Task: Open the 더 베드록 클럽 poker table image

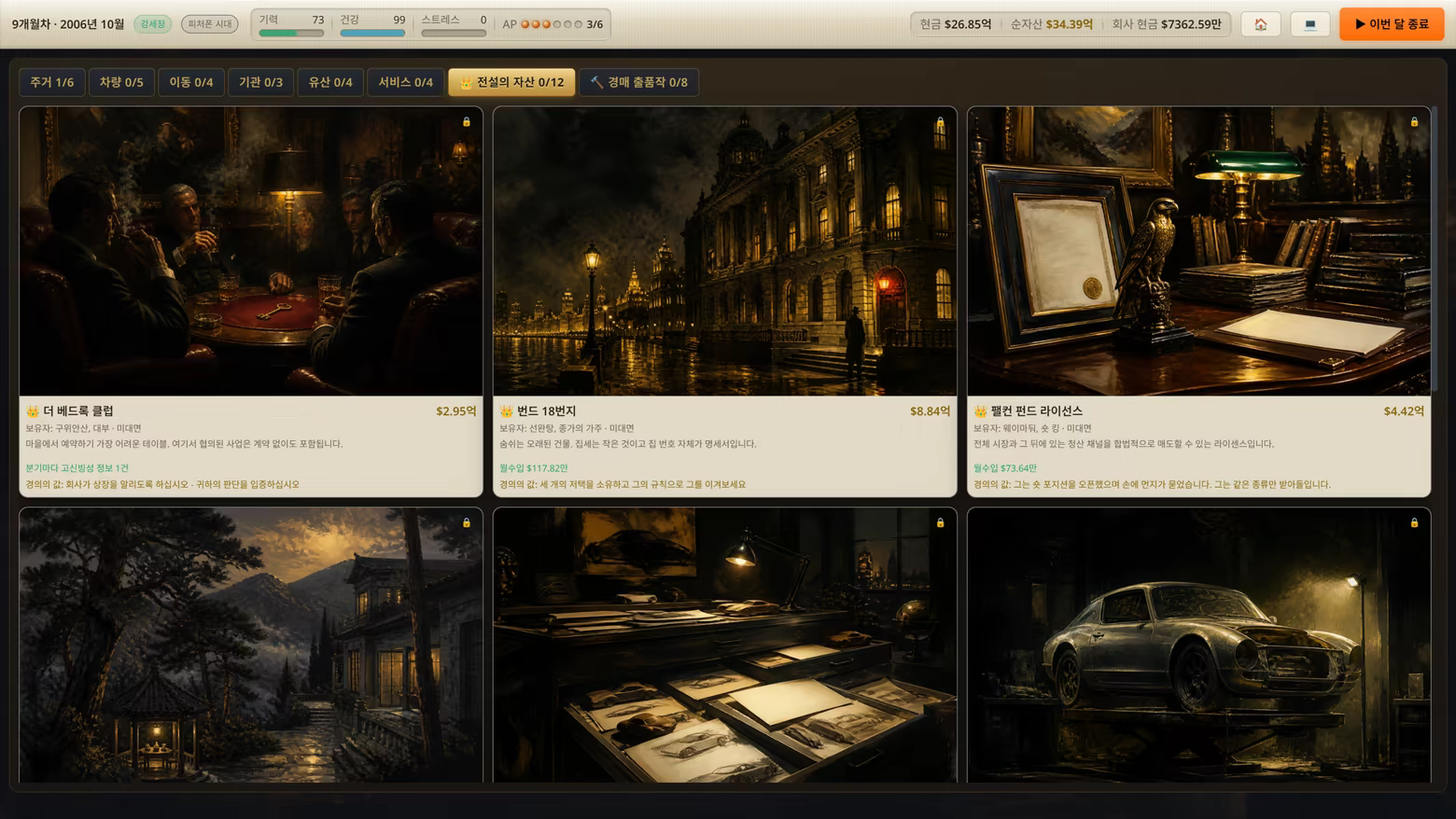Action: pos(251,251)
